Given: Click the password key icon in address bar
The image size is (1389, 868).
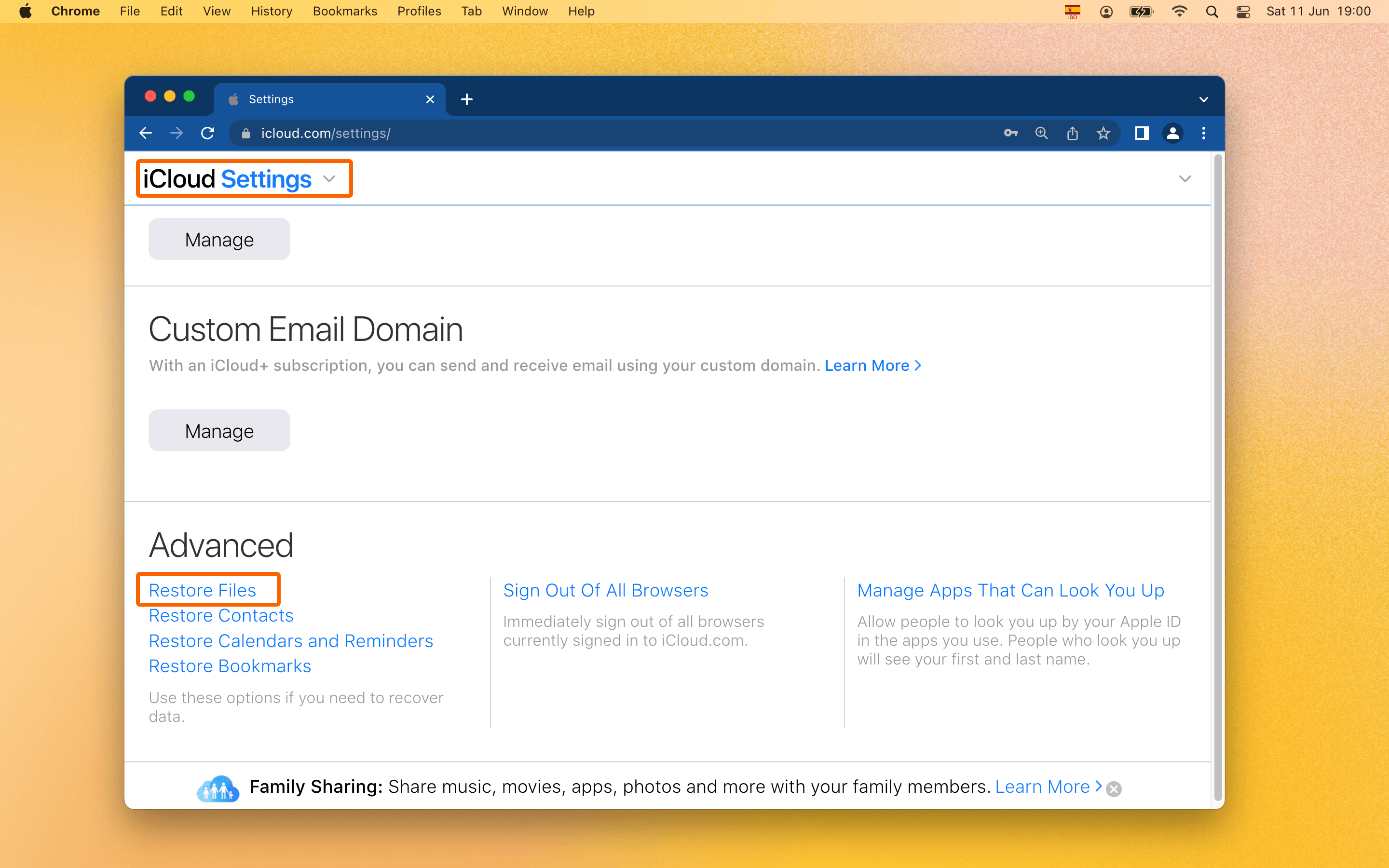Looking at the screenshot, I should tap(1010, 133).
